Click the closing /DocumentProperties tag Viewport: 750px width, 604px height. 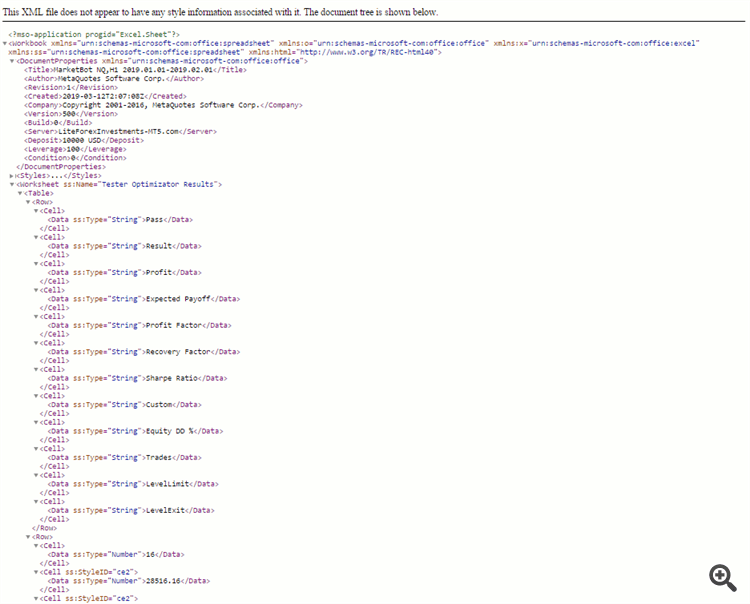(61, 167)
